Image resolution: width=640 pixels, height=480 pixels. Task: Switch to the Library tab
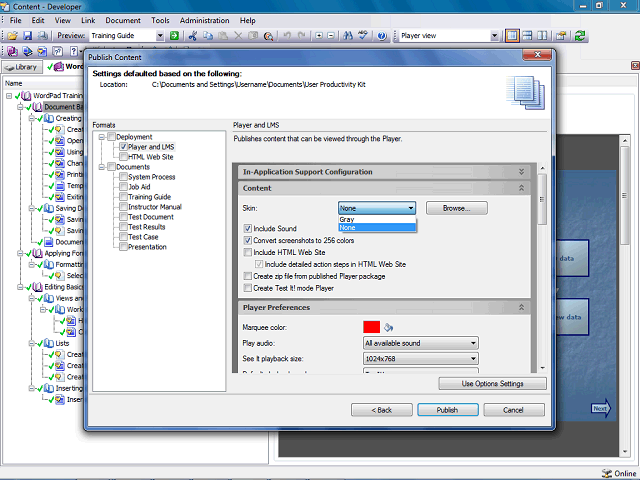click(22, 67)
